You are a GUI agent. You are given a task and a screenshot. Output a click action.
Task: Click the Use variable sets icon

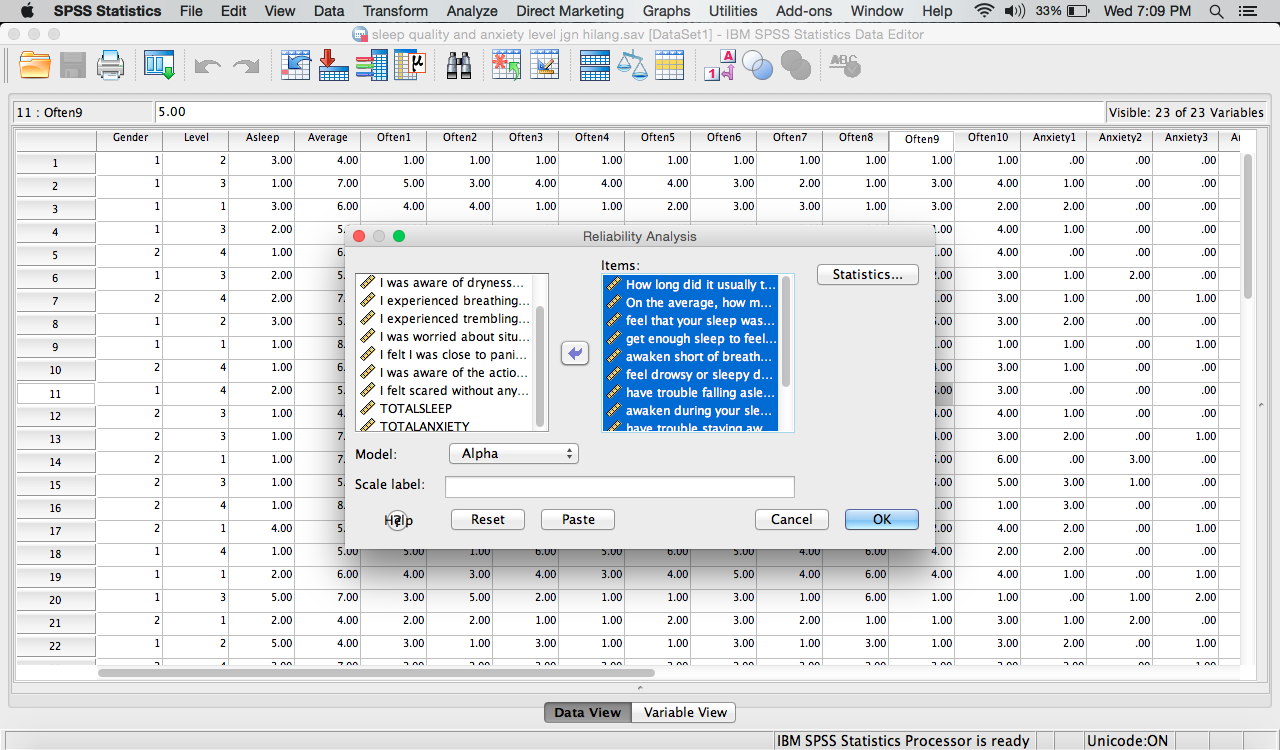click(758, 66)
